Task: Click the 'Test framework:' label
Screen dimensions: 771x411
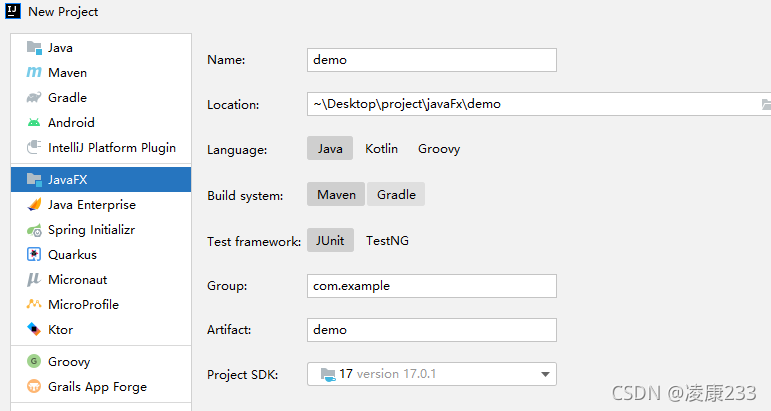Action: click(x=254, y=241)
